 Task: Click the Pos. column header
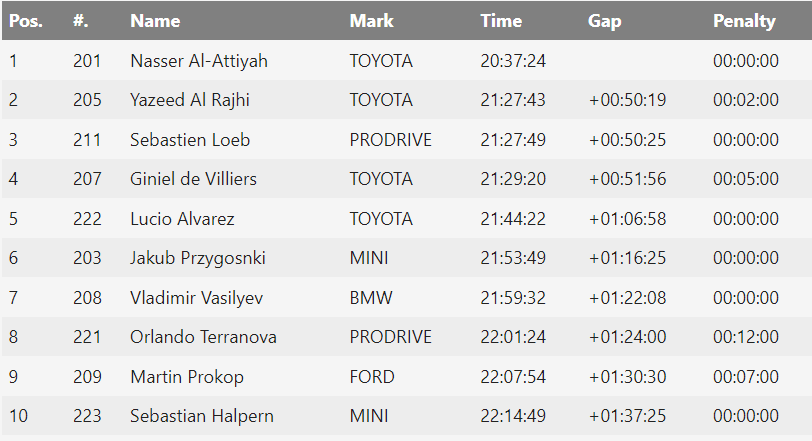point(26,21)
